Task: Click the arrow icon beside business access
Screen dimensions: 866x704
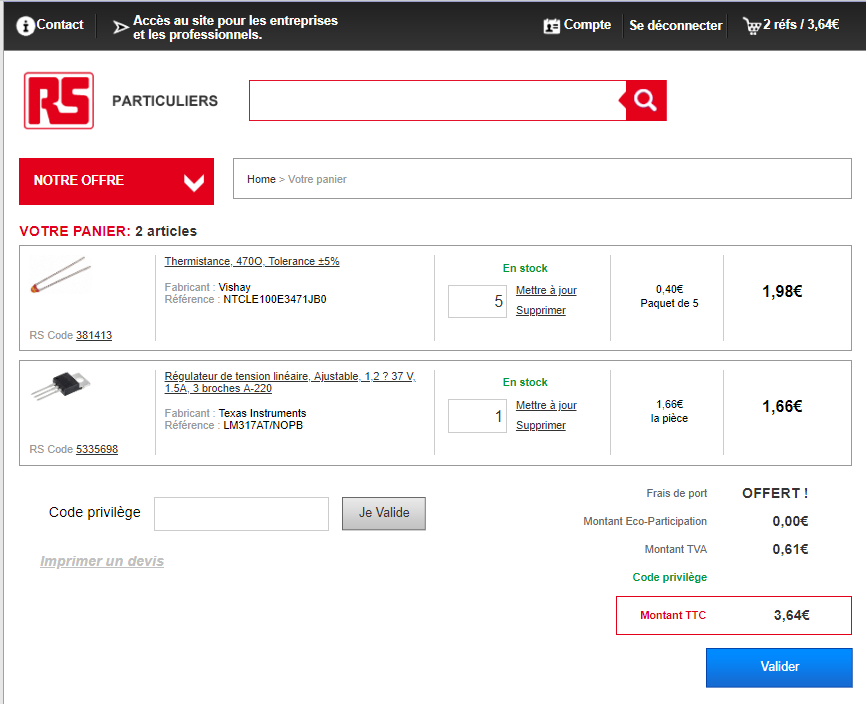Action: [120, 27]
